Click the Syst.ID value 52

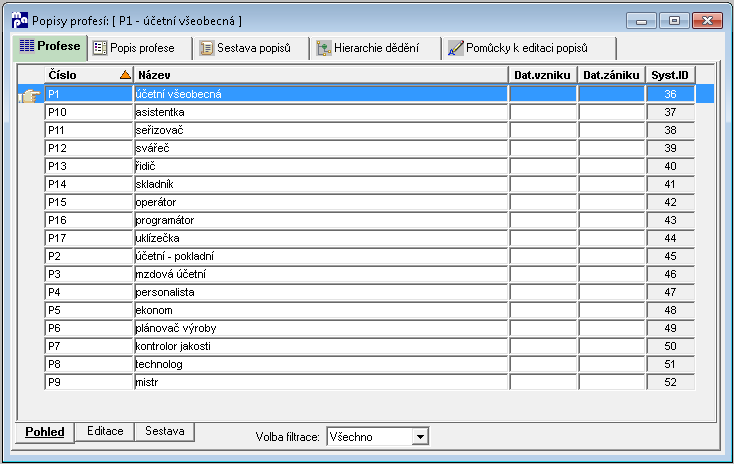tap(670, 383)
